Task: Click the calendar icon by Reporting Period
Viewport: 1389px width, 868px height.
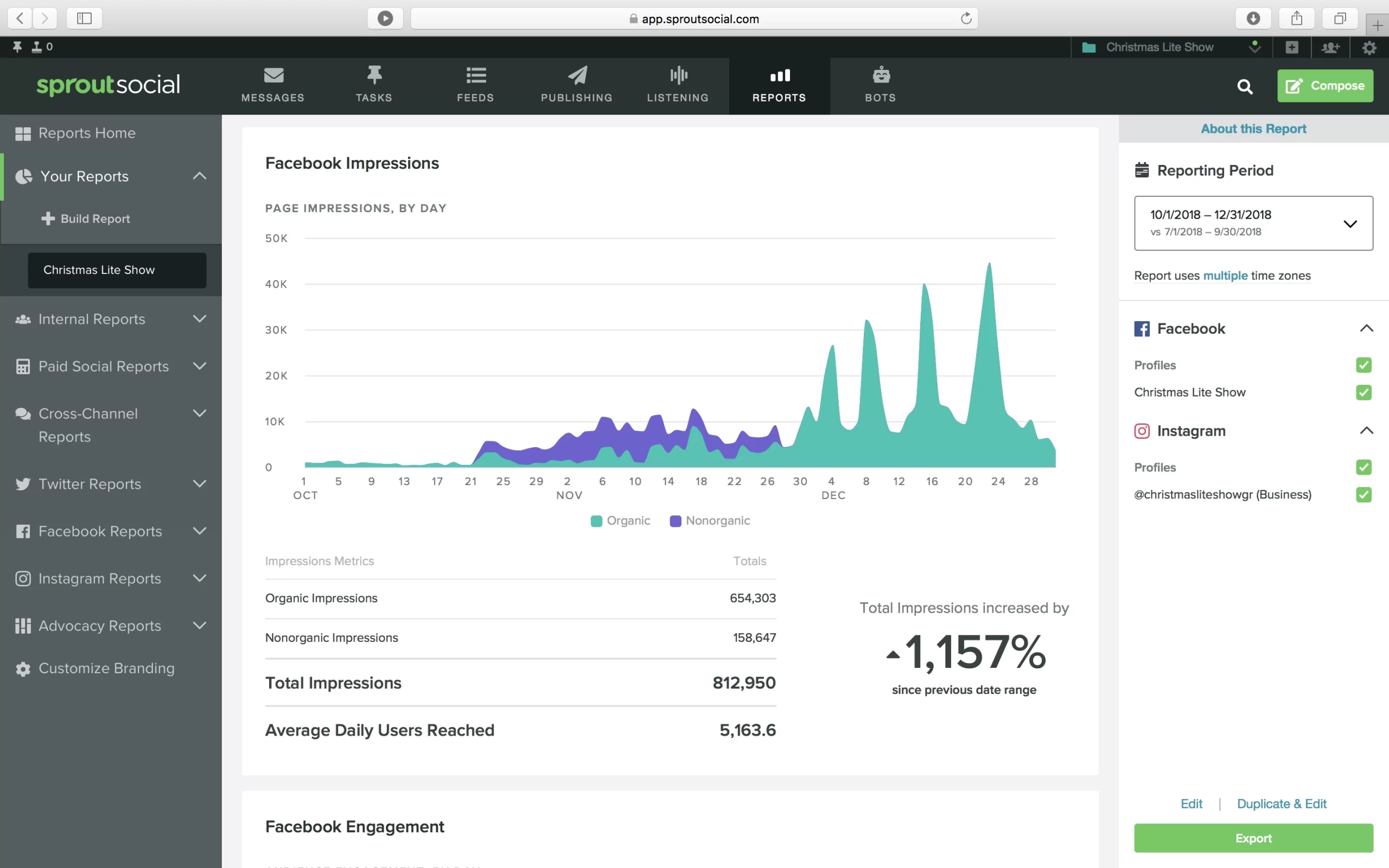Action: [1142, 170]
